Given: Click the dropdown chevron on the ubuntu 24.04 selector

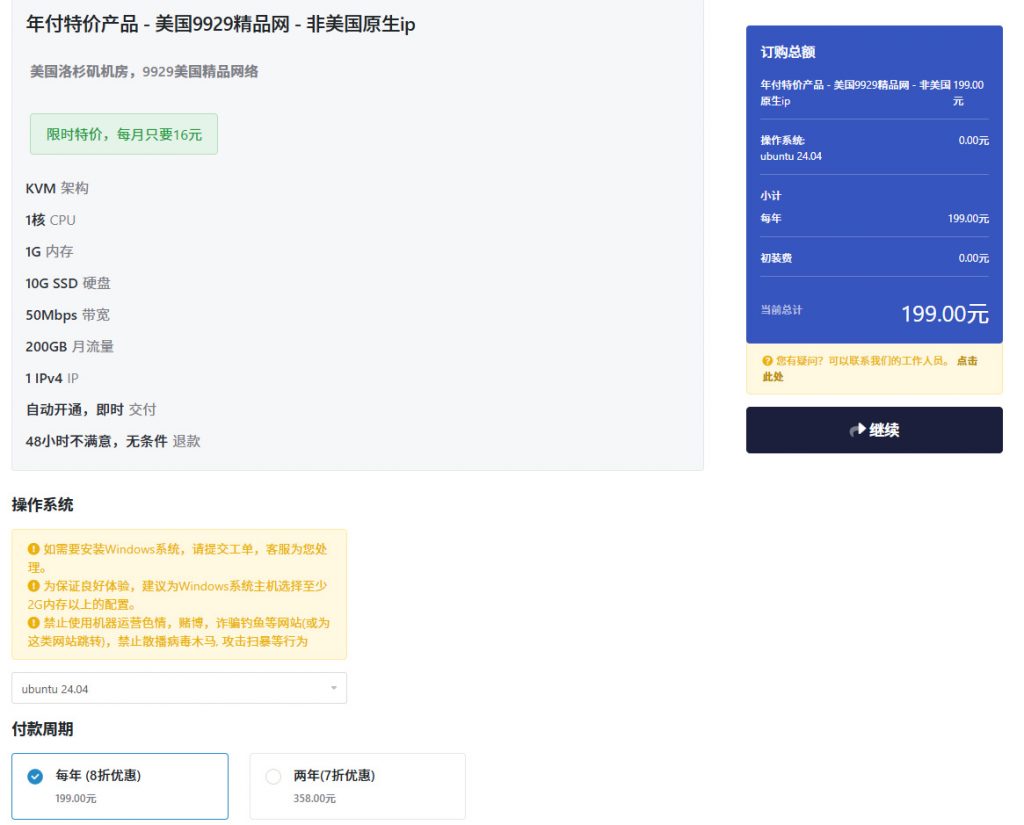Looking at the screenshot, I should point(333,688).
